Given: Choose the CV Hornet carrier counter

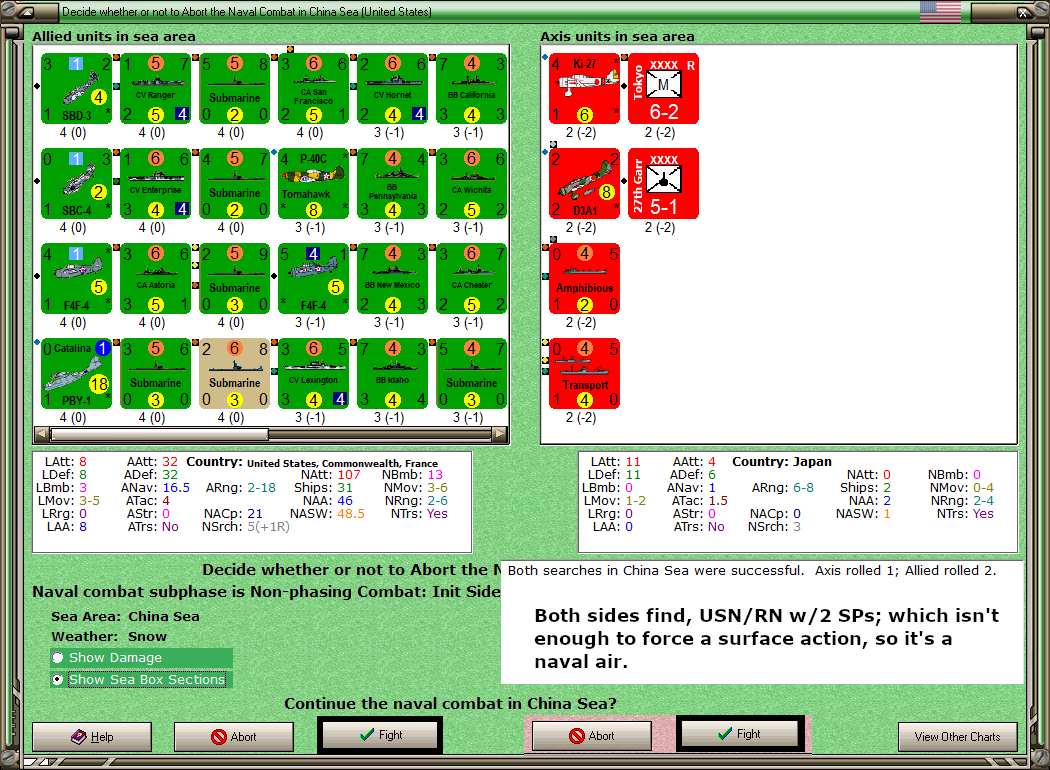Looking at the screenshot, I should tap(392, 89).
